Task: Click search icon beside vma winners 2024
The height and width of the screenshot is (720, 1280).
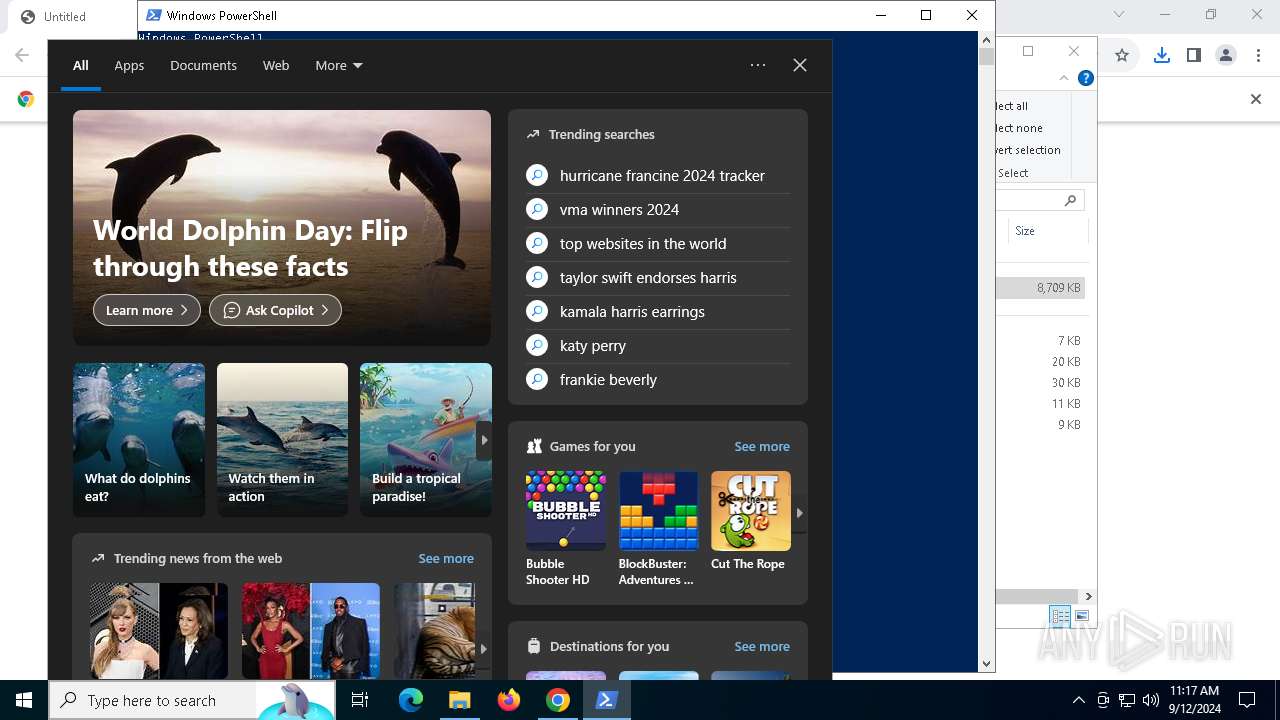Action: [537, 209]
